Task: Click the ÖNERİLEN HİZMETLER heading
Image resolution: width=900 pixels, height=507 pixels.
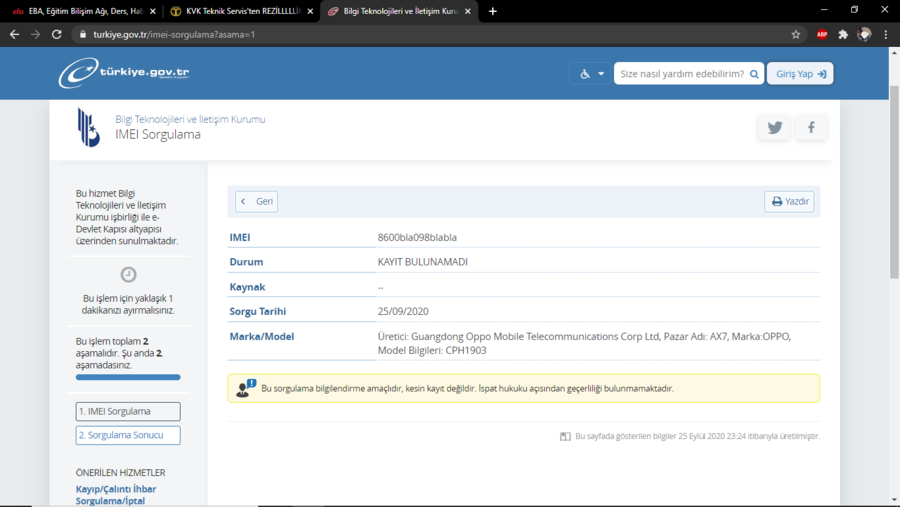Action: pos(121,473)
